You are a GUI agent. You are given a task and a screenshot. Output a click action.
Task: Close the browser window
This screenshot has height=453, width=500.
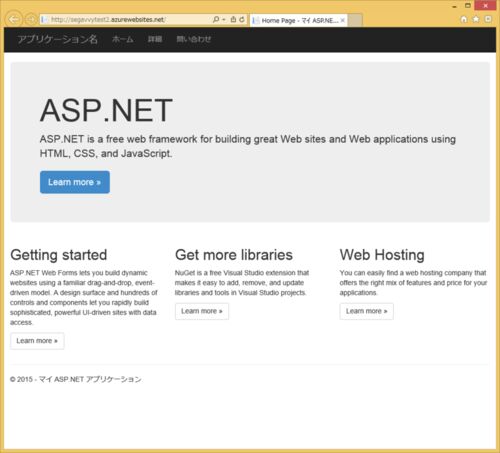485,6
